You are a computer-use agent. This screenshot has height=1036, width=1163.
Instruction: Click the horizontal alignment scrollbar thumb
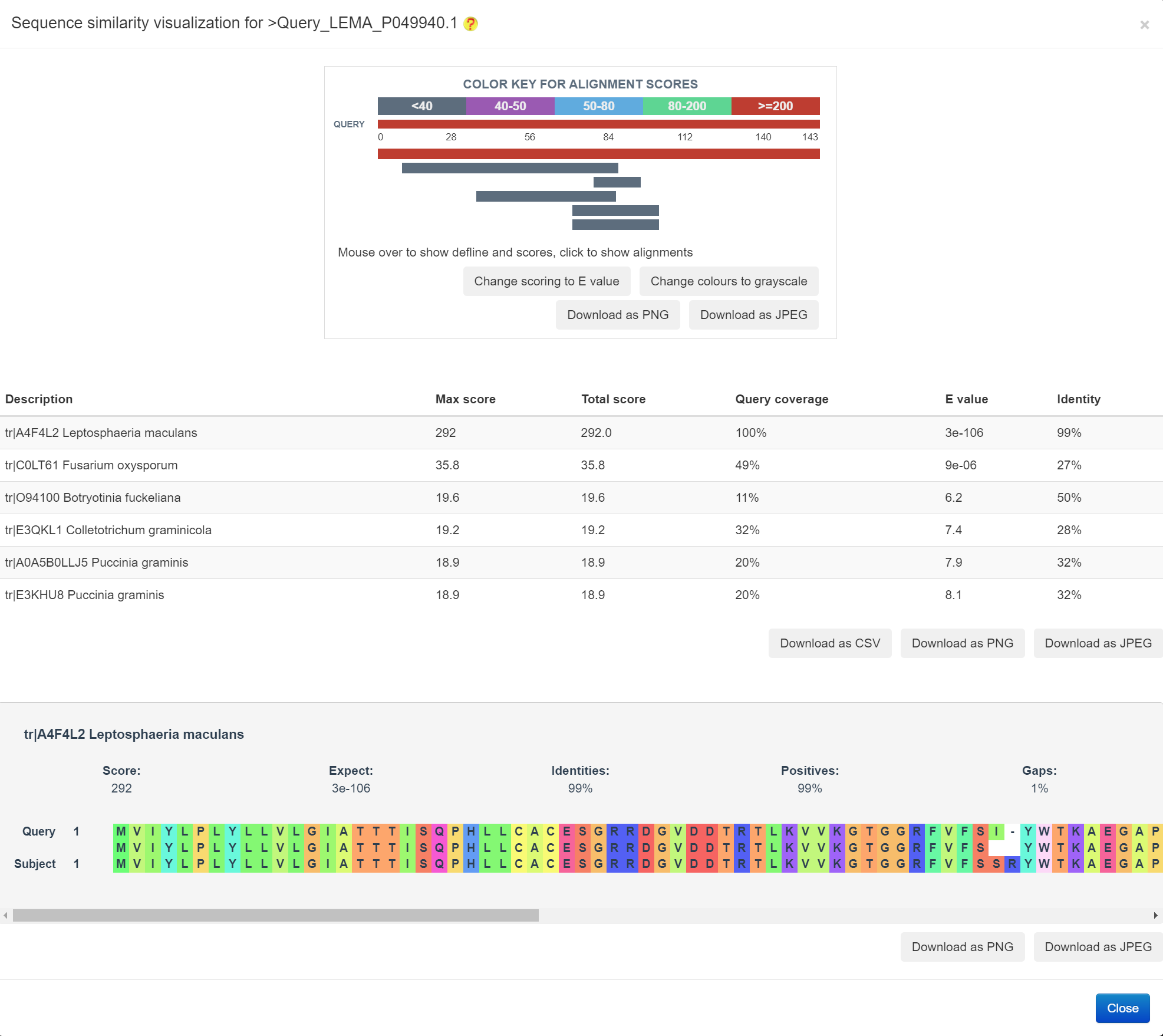(x=275, y=915)
